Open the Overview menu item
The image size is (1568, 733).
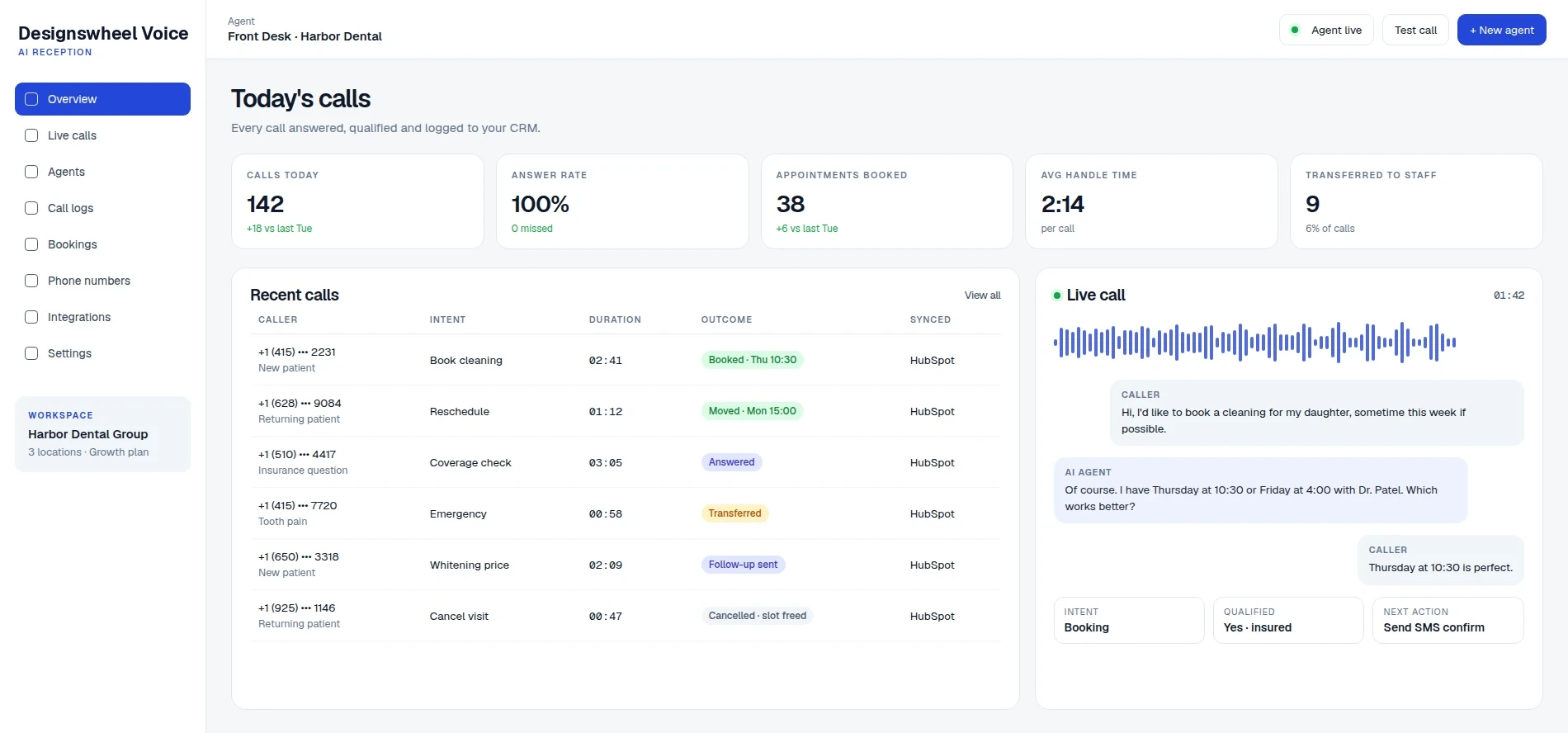(102, 99)
